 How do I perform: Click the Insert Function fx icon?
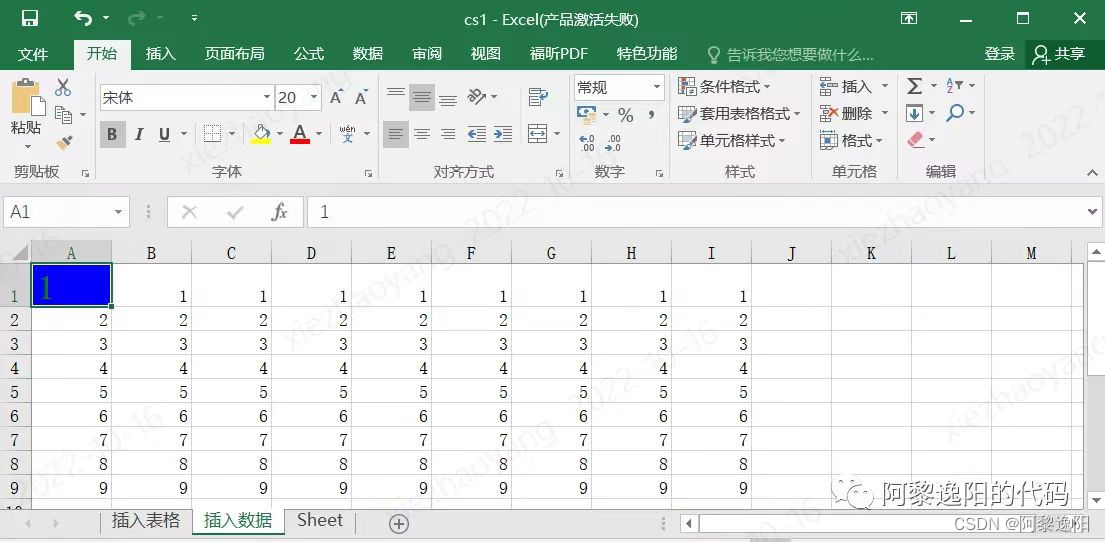(280, 212)
